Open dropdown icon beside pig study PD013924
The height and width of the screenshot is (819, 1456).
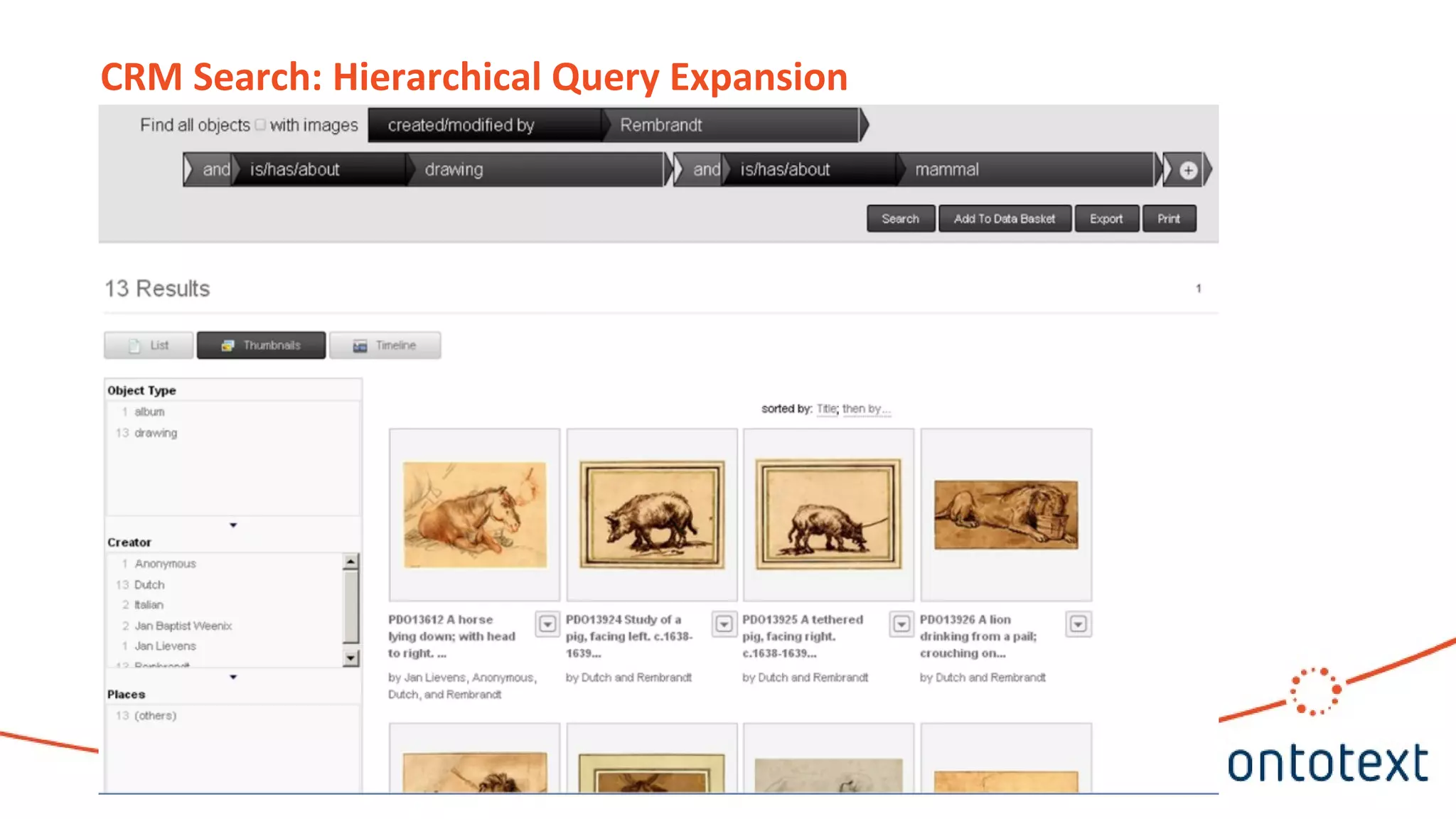click(x=724, y=624)
